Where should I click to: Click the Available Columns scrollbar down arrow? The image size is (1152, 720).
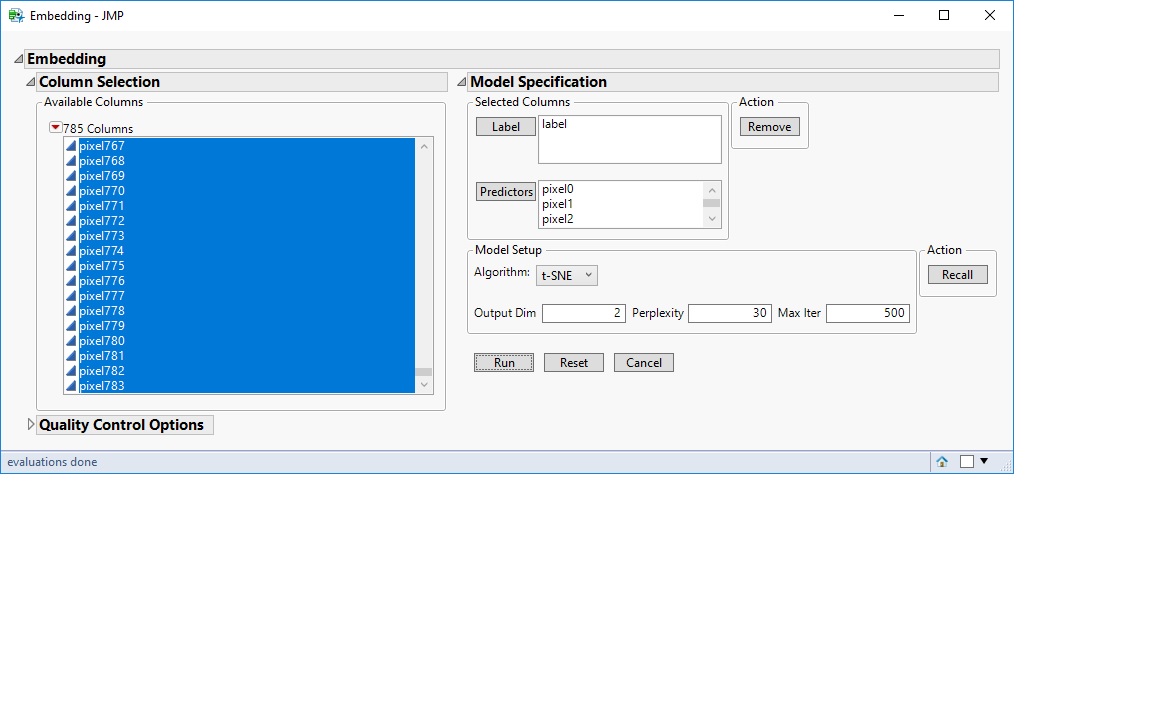tap(424, 385)
